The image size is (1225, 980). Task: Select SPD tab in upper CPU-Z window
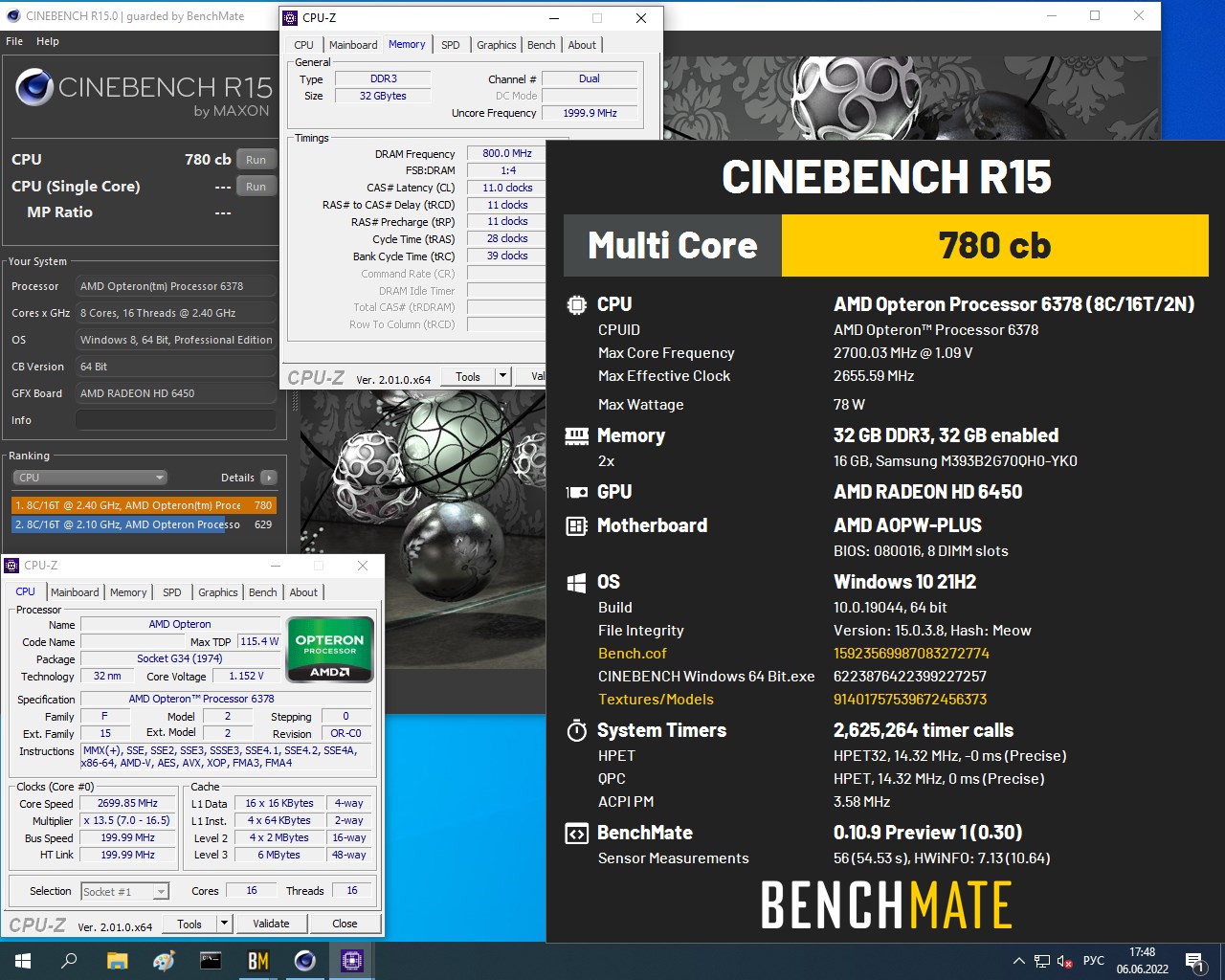point(451,45)
